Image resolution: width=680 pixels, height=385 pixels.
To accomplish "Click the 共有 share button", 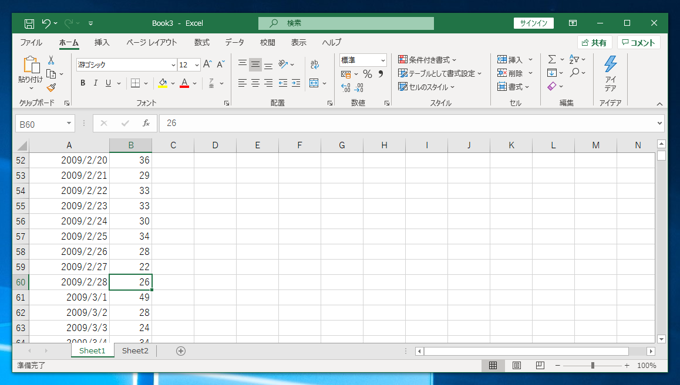I will [594, 42].
